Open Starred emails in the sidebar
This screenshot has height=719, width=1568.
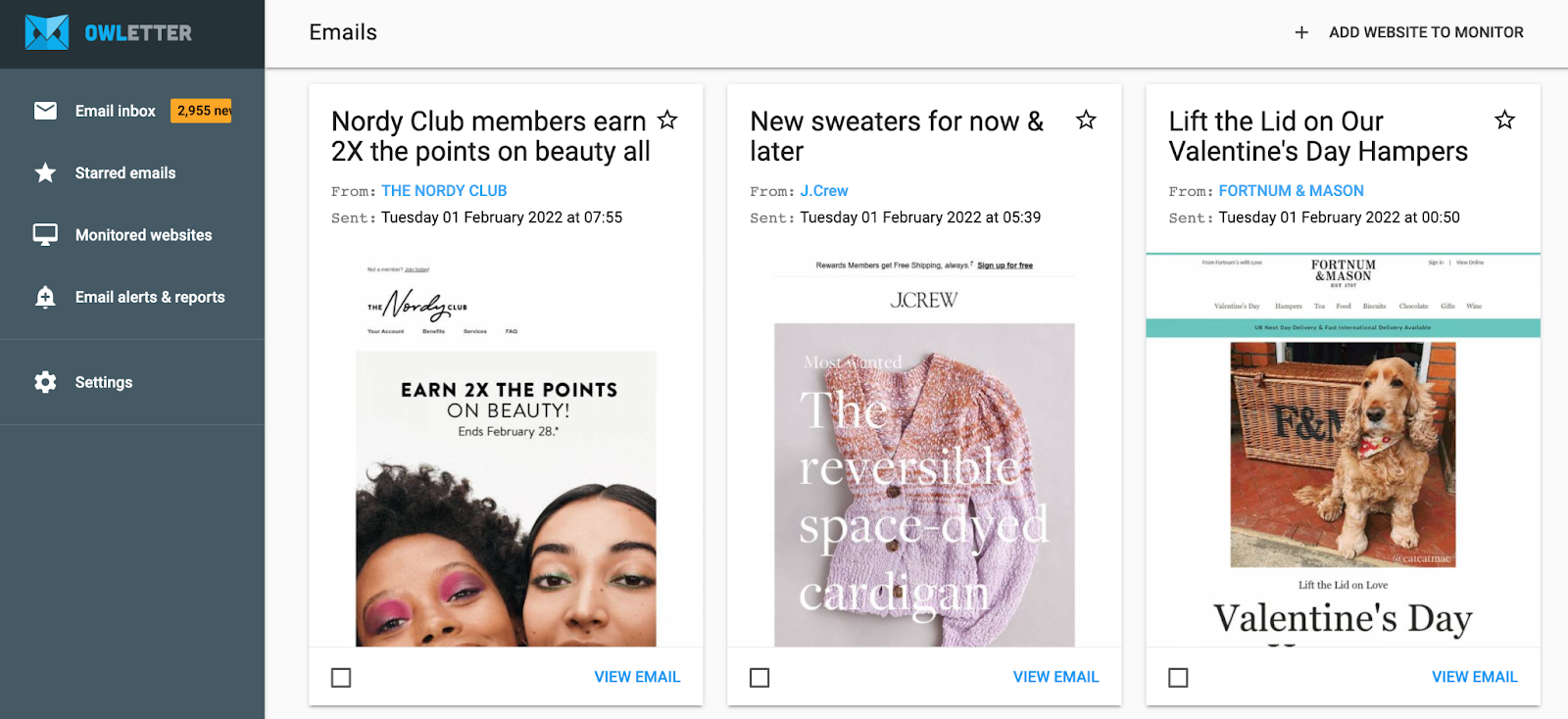point(125,173)
